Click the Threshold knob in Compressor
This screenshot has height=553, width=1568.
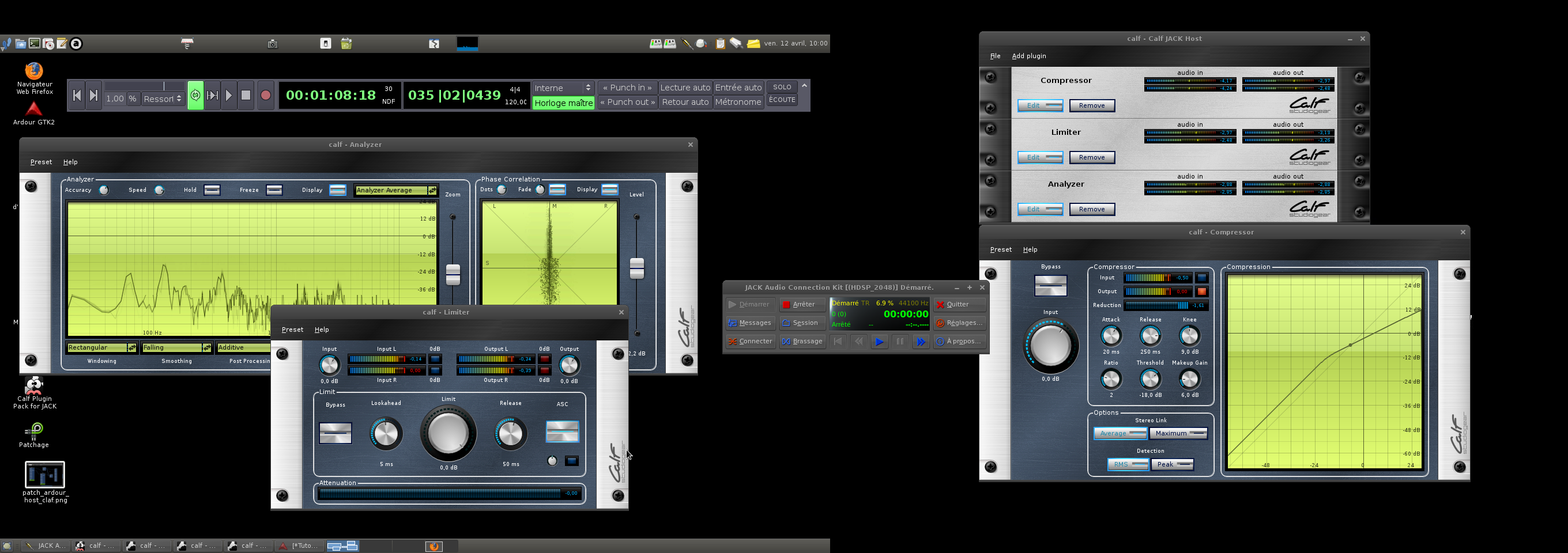tap(1151, 379)
